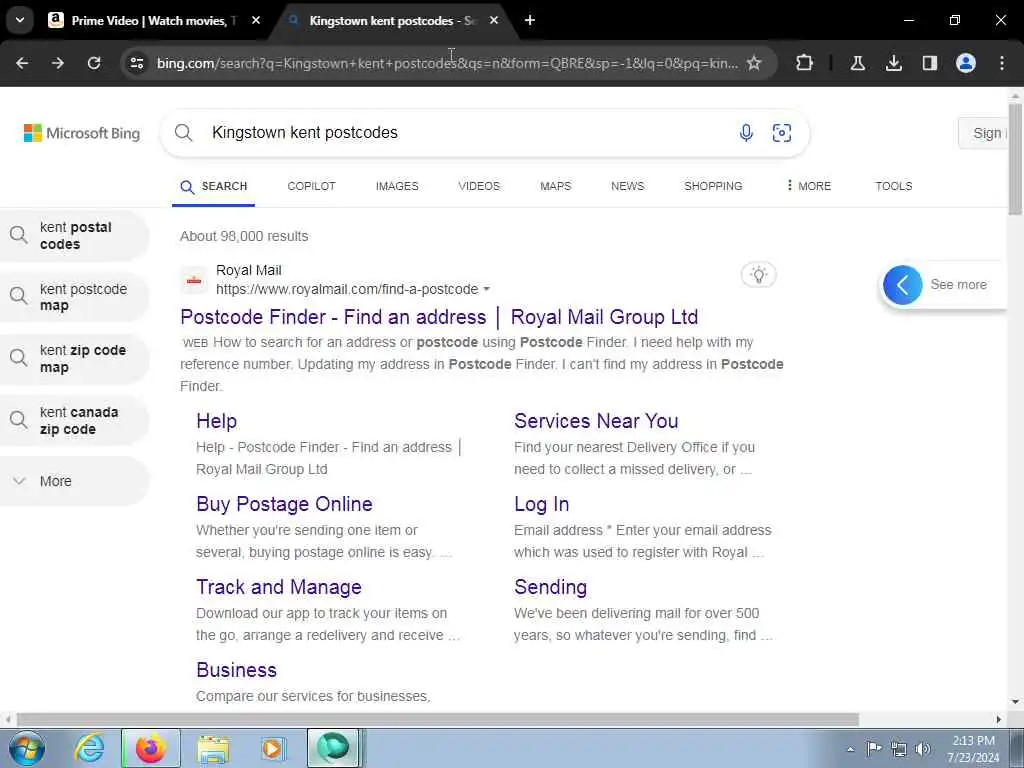Open the Downloads toolbar icon
Screen dimensions: 1024x768
point(893,63)
